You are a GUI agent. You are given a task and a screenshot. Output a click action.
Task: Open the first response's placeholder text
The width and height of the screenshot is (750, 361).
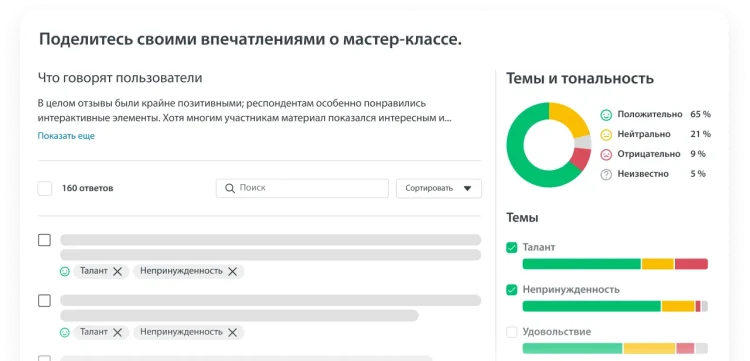point(270,247)
